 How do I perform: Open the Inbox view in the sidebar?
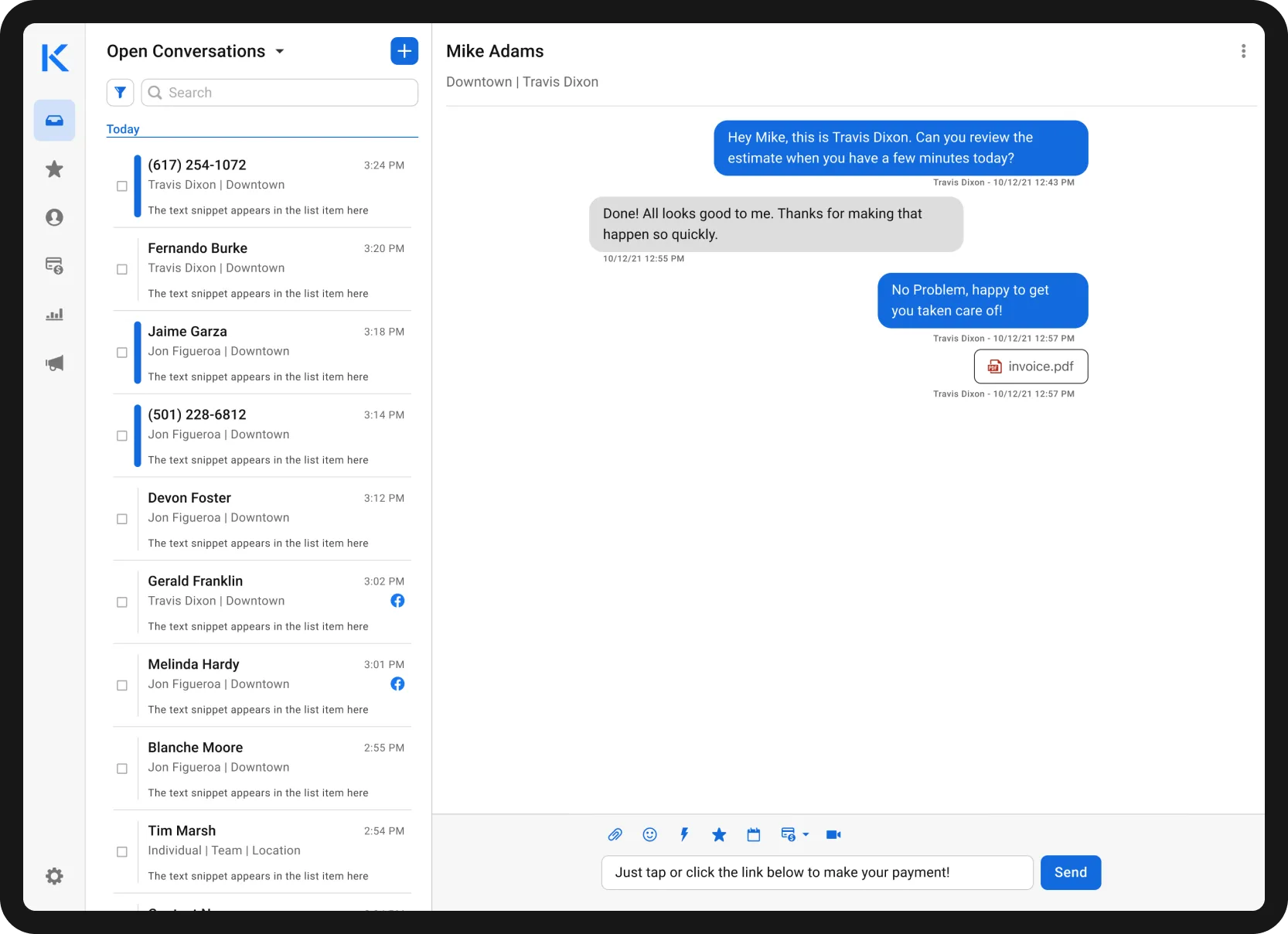pos(54,121)
